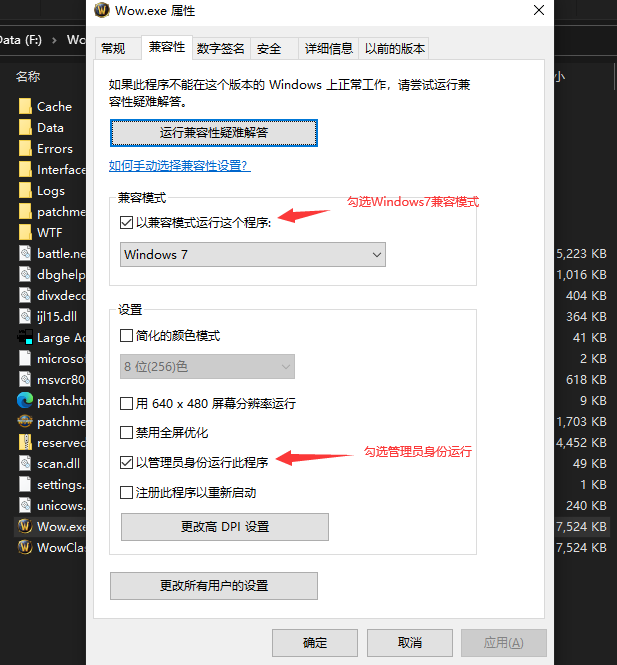Click the Logs folder icon
The image size is (617, 665).
point(25,191)
